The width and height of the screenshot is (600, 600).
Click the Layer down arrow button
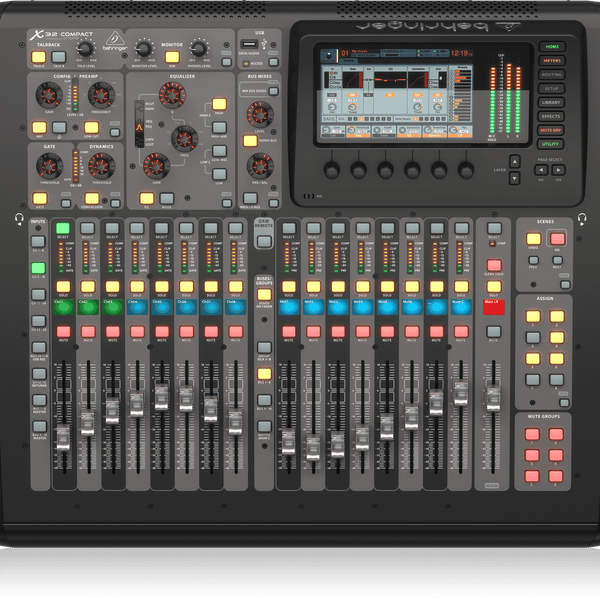pyautogui.click(x=515, y=178)
